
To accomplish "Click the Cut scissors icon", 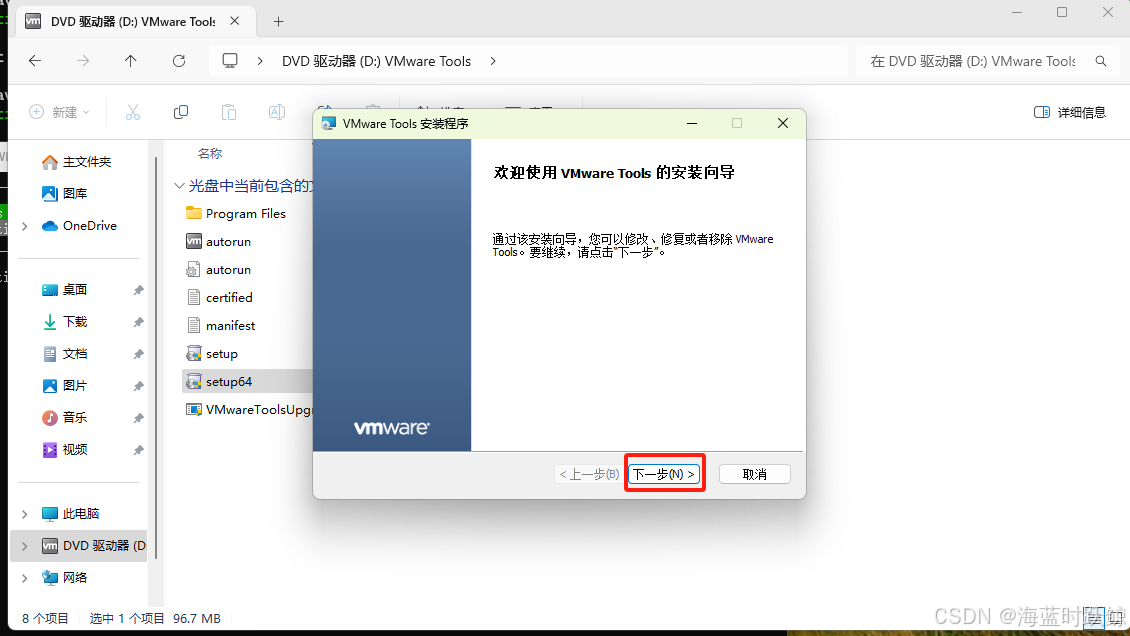I will point(133,112).
